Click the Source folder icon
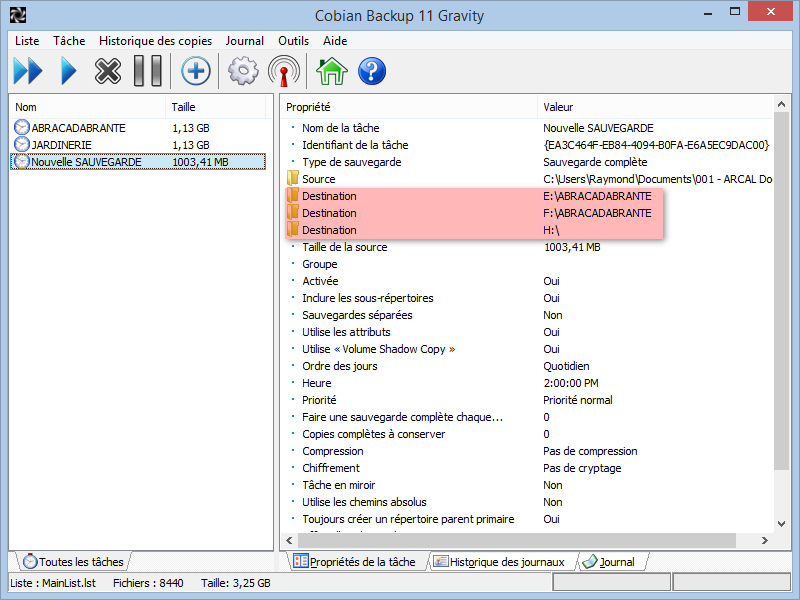 [x=293, y=179]
